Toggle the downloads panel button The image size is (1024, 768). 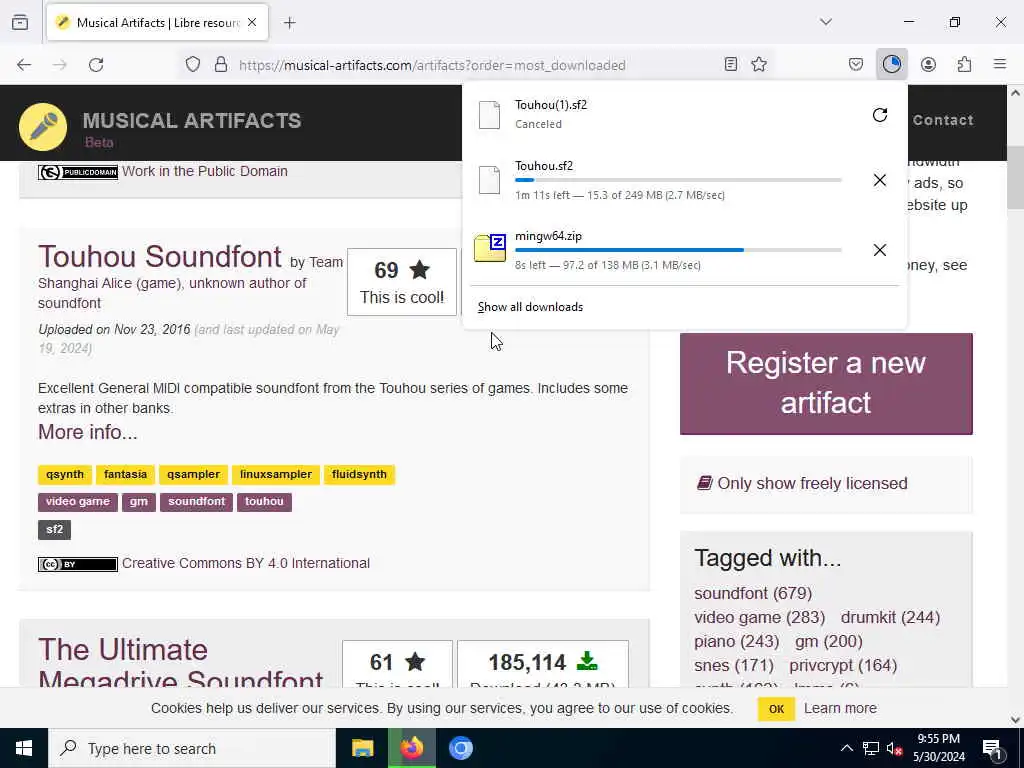[x=891, y=64]
